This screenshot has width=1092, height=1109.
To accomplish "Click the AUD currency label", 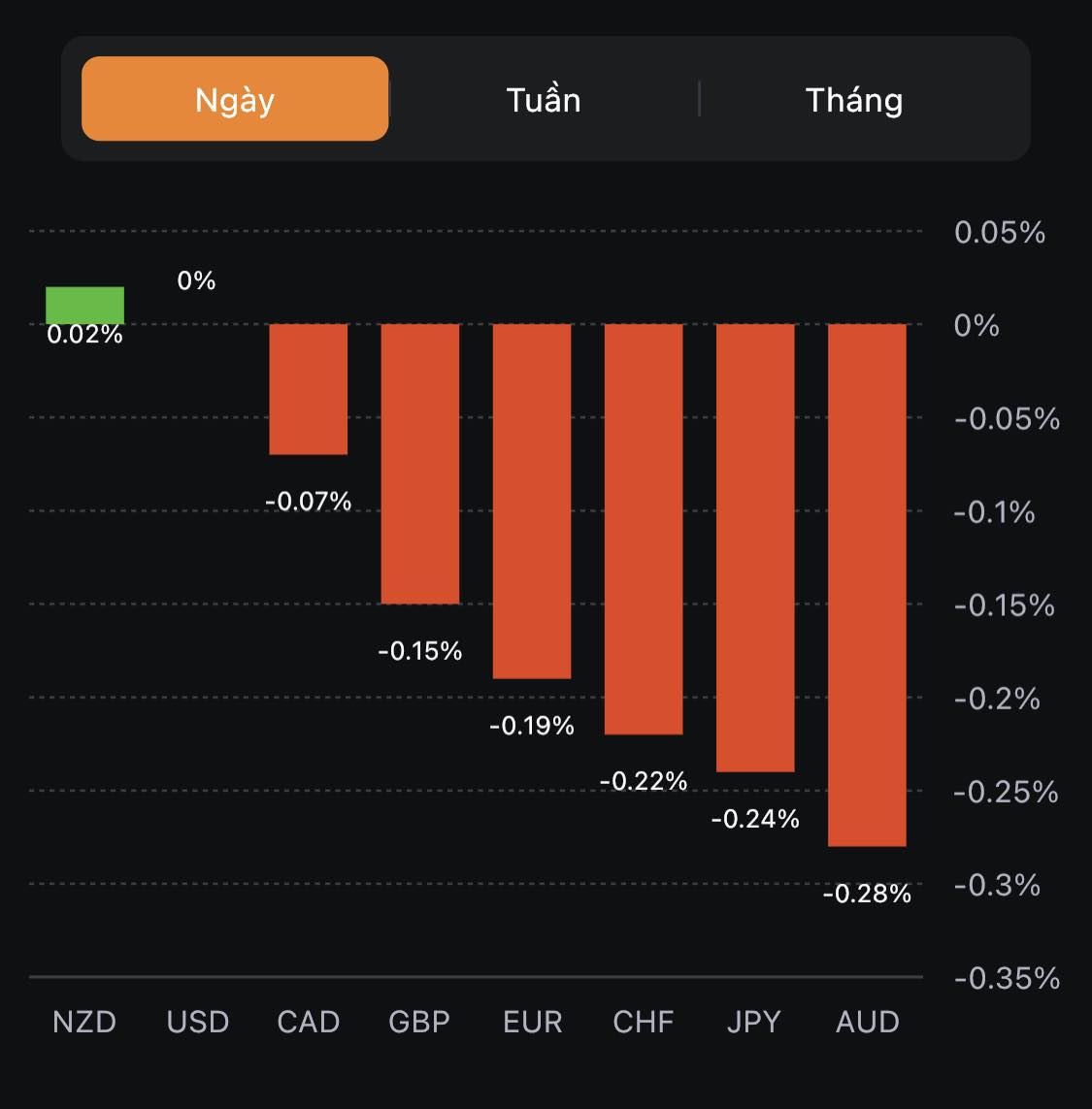I will click(x=868, y=1022).
